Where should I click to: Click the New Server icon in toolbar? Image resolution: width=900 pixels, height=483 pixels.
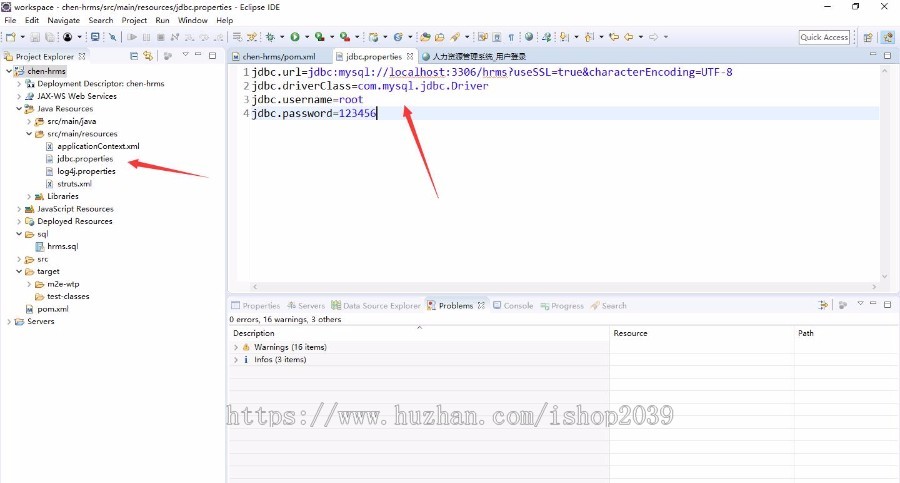pos(373,37)
